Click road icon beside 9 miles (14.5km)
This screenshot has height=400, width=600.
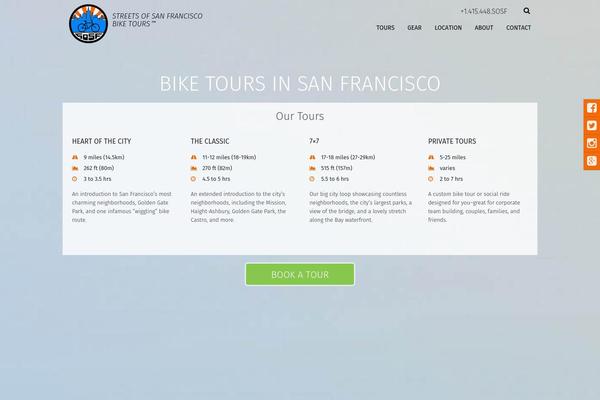[75, 157]
